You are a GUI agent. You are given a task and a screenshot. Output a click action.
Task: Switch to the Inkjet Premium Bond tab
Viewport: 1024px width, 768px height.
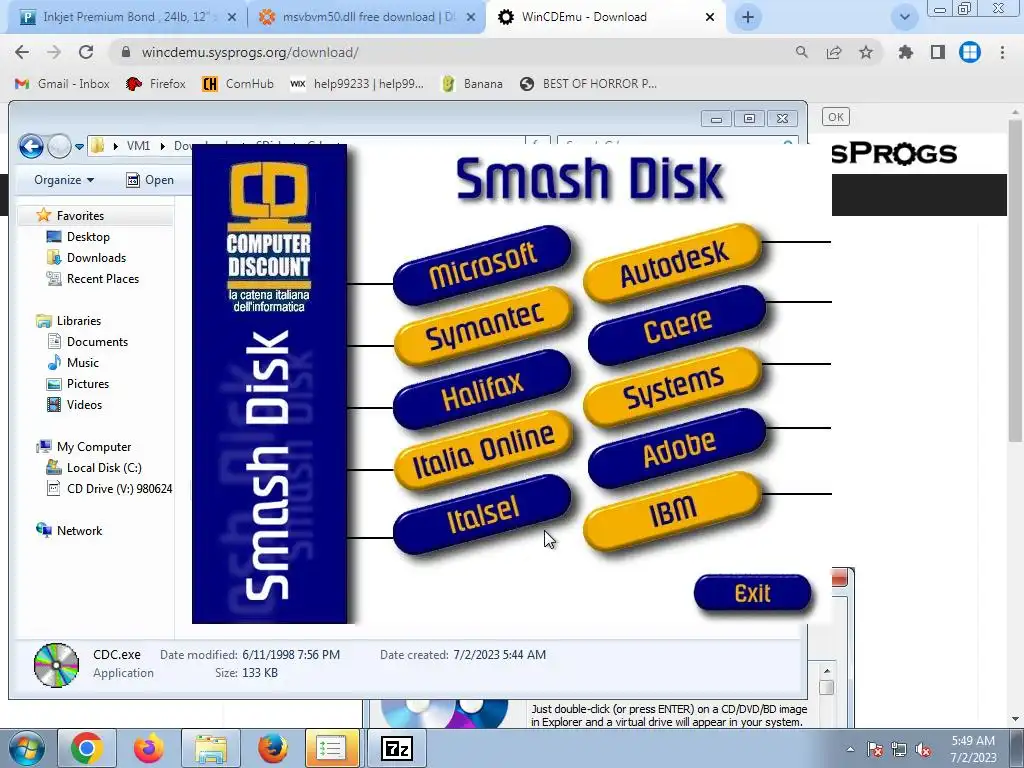pos(124,17)
